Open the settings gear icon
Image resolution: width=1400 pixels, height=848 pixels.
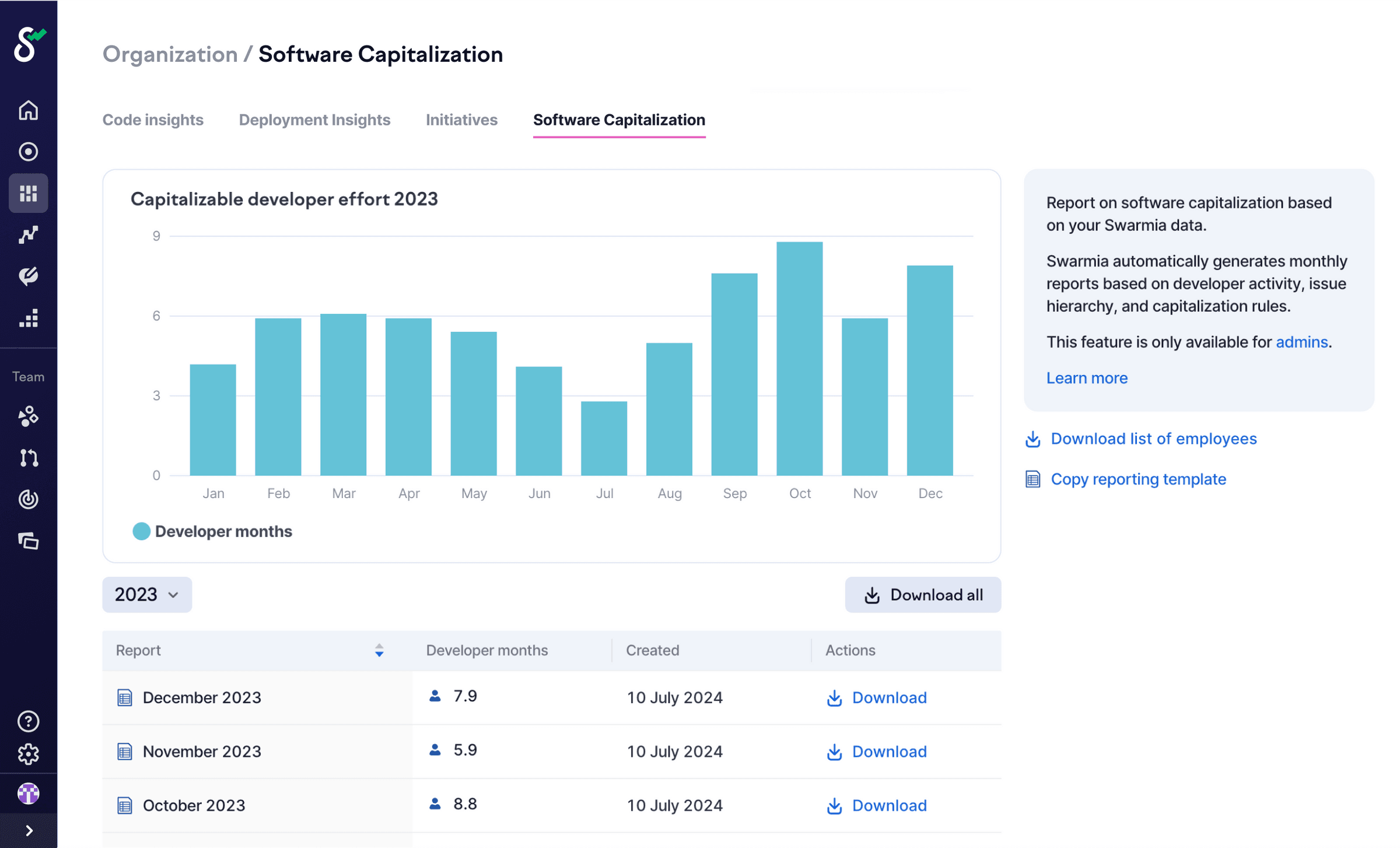click(x=28, y=754)
